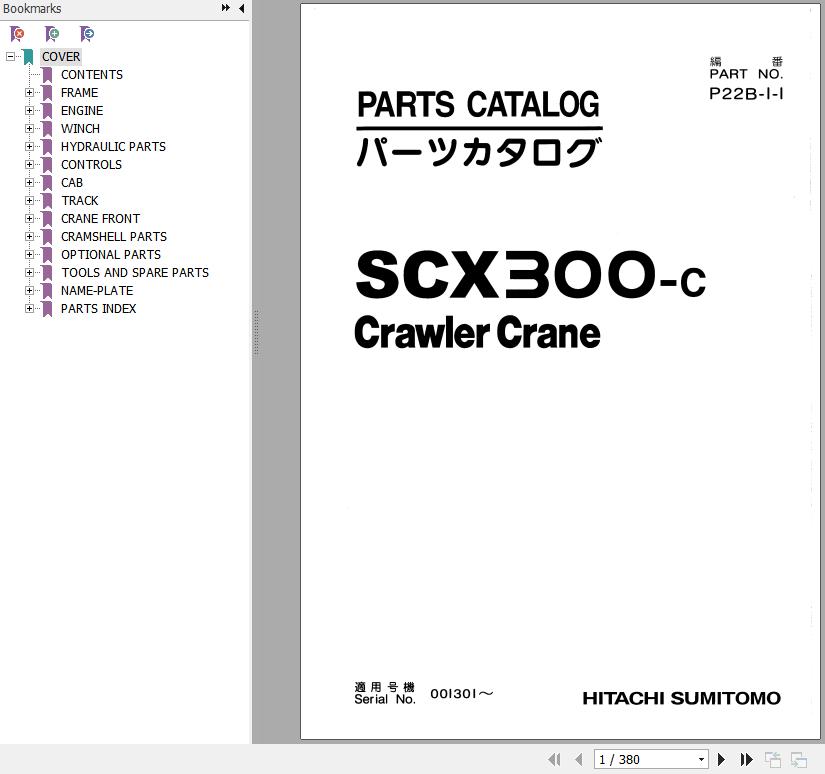This screenshot has height=774, width=825.
Task: Select the COVER bookmark
Action: [x=61, y=57]
